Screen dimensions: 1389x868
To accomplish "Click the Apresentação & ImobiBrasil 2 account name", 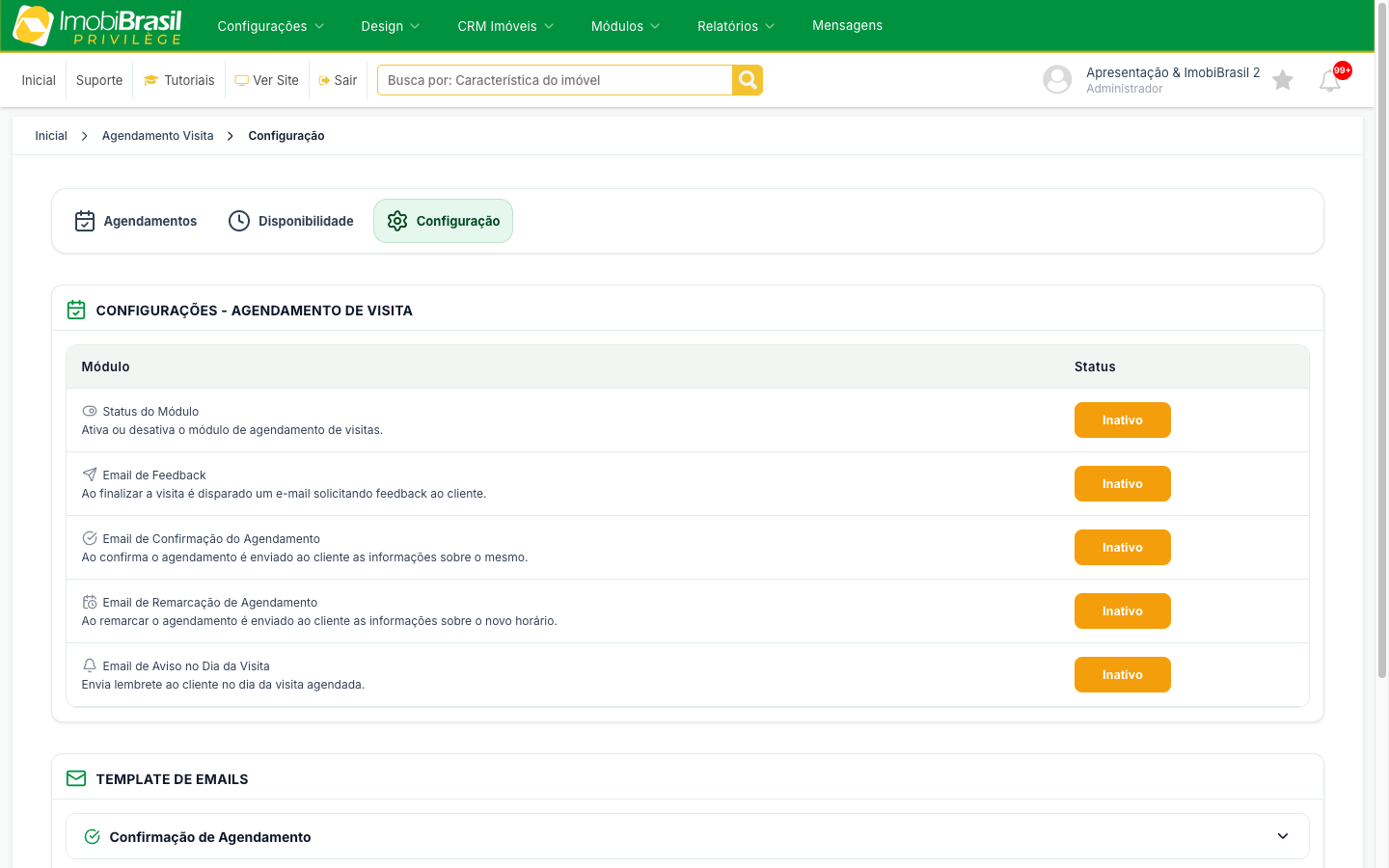I will click(1173, 72).
